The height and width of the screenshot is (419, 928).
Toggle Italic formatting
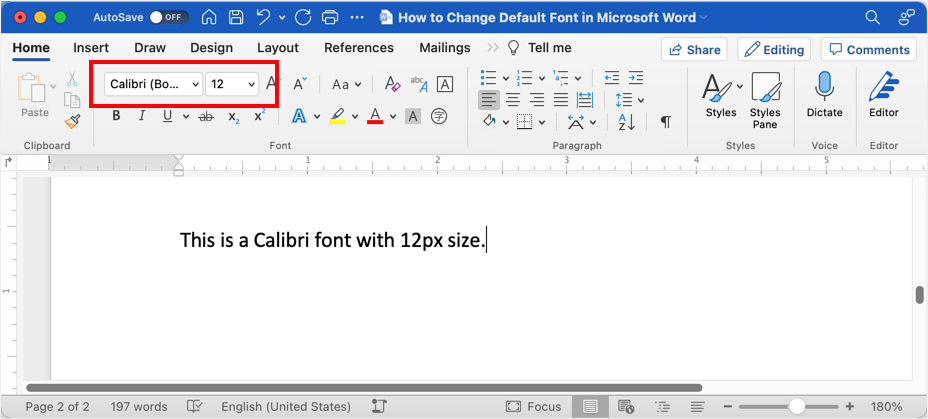[142, 117]
